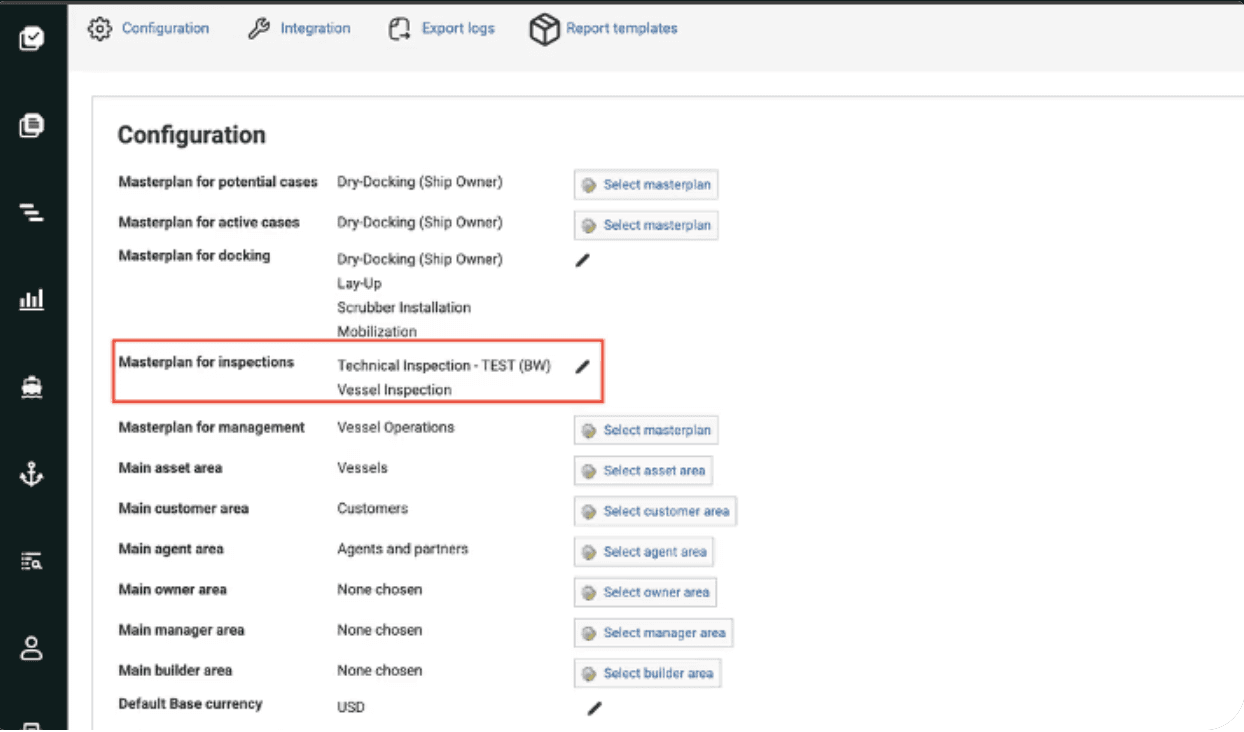1244x732 pixels.
Task: Open the Configuration section
Action: (x=150, y=28)
